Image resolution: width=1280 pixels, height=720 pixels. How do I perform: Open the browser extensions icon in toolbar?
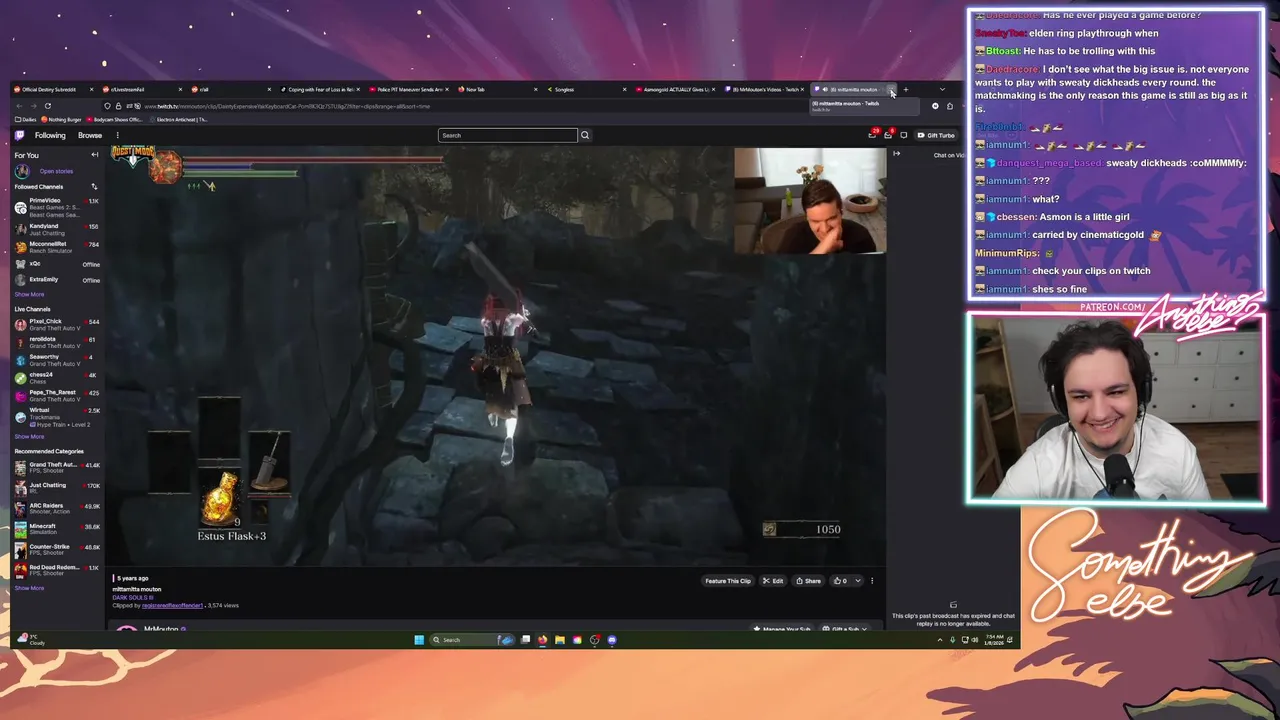(950, 106)
